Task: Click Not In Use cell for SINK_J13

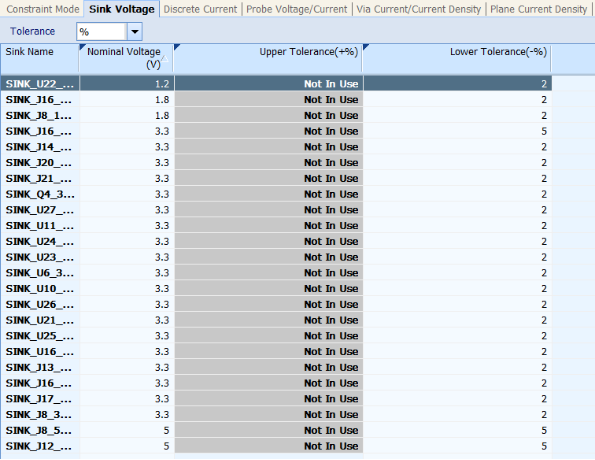Action: [x=269, y=367]
